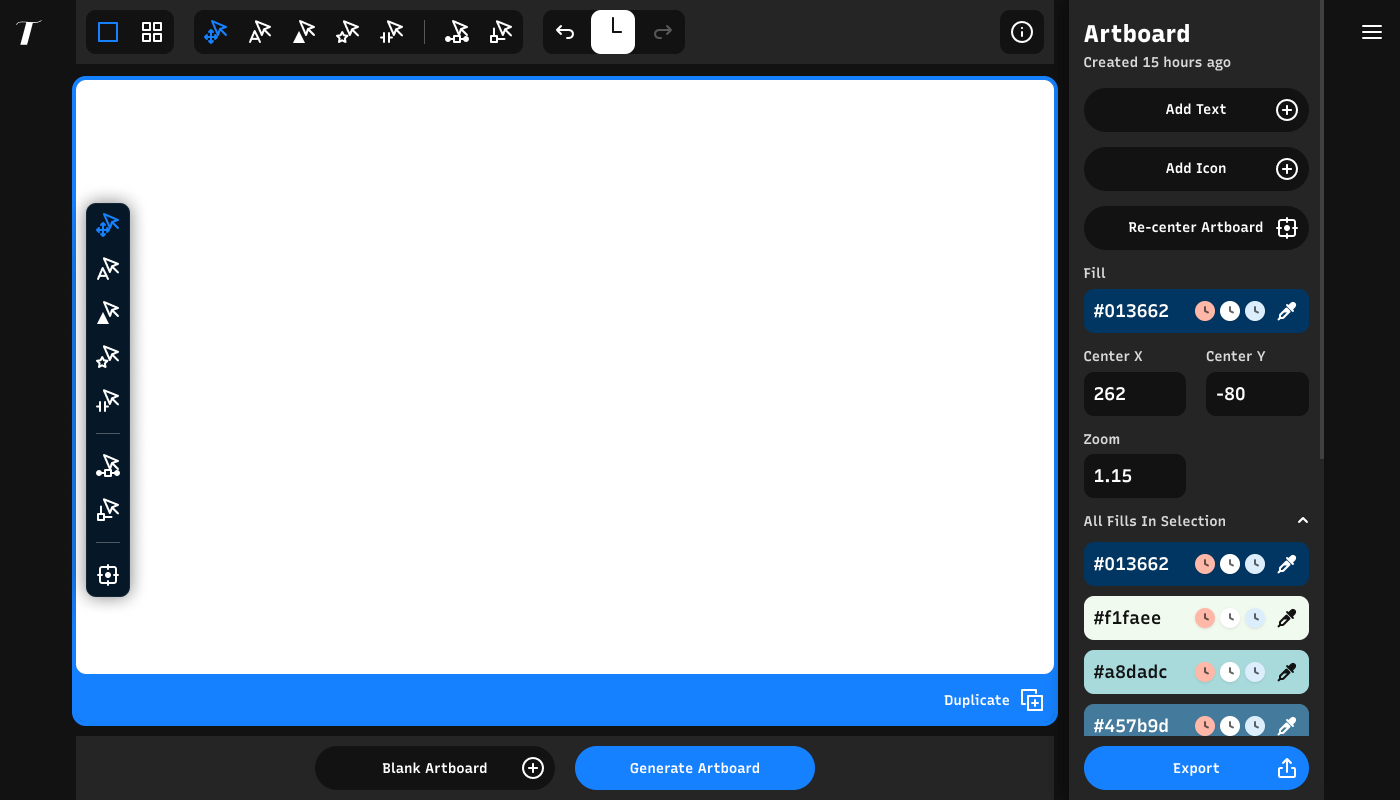Click re-center icon in the floating canvas toolbar
This screenshot has height=800, width=1400.
[x=108, y=575]
